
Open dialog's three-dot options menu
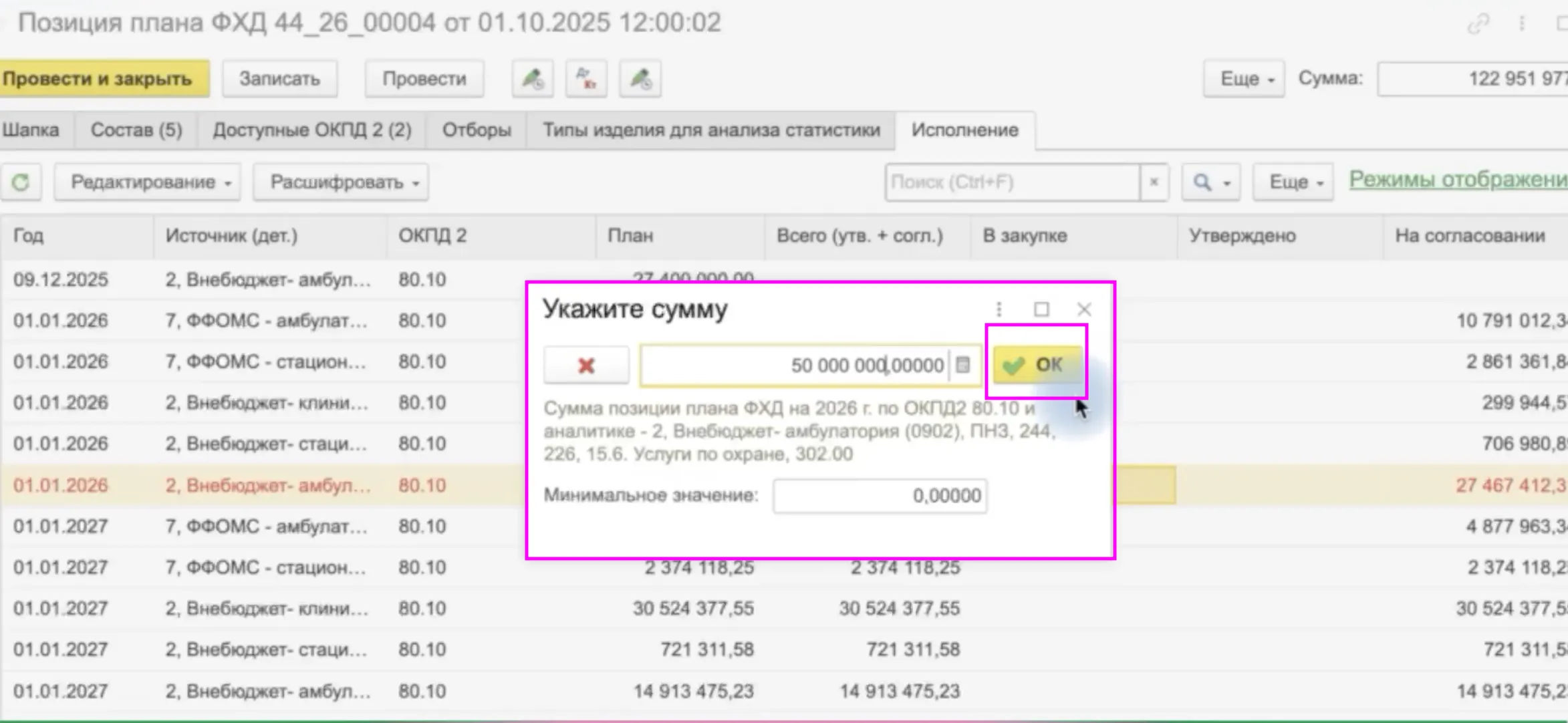point(999,309)
